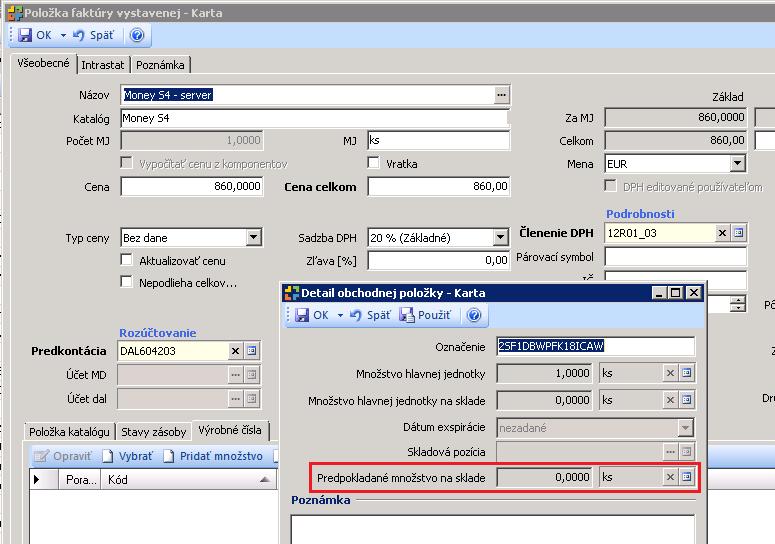Click the MJ unit field
775x544 pixels.
[438, 140]
